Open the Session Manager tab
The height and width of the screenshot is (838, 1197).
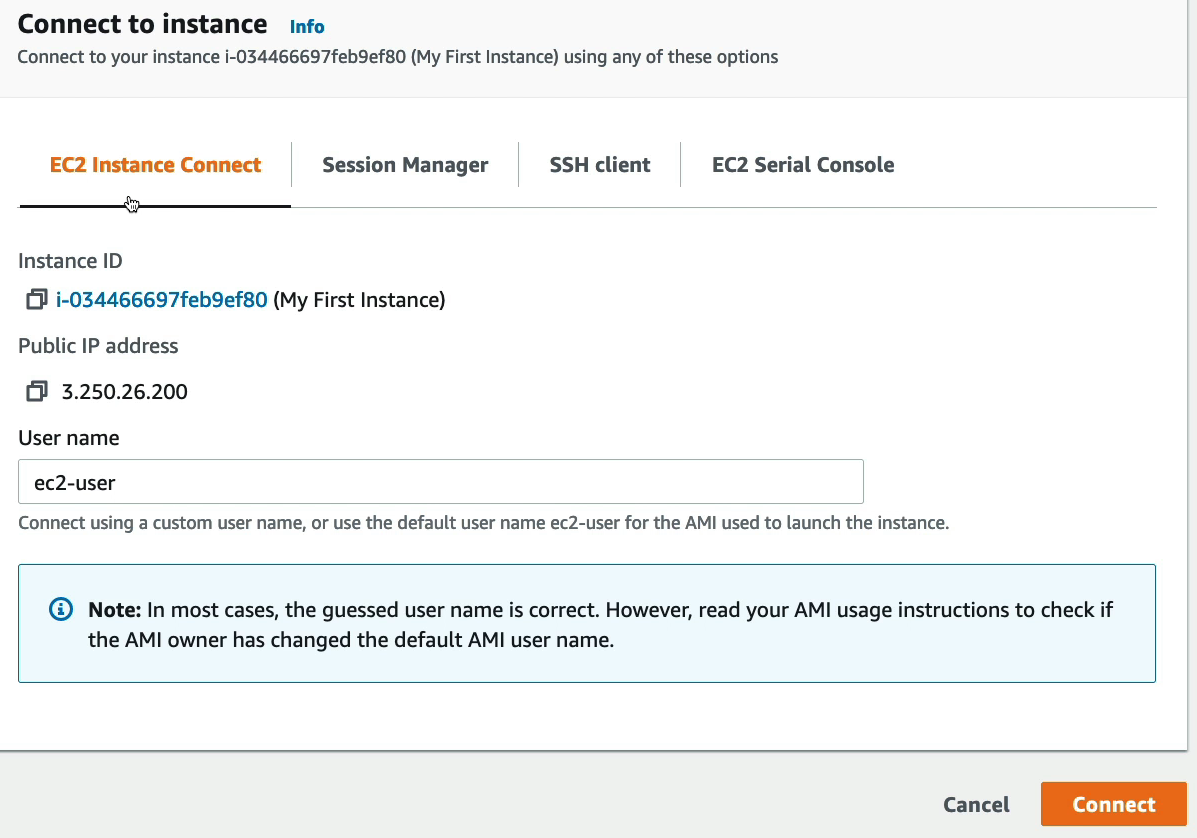pyautogui.click(x=405, y=165)
